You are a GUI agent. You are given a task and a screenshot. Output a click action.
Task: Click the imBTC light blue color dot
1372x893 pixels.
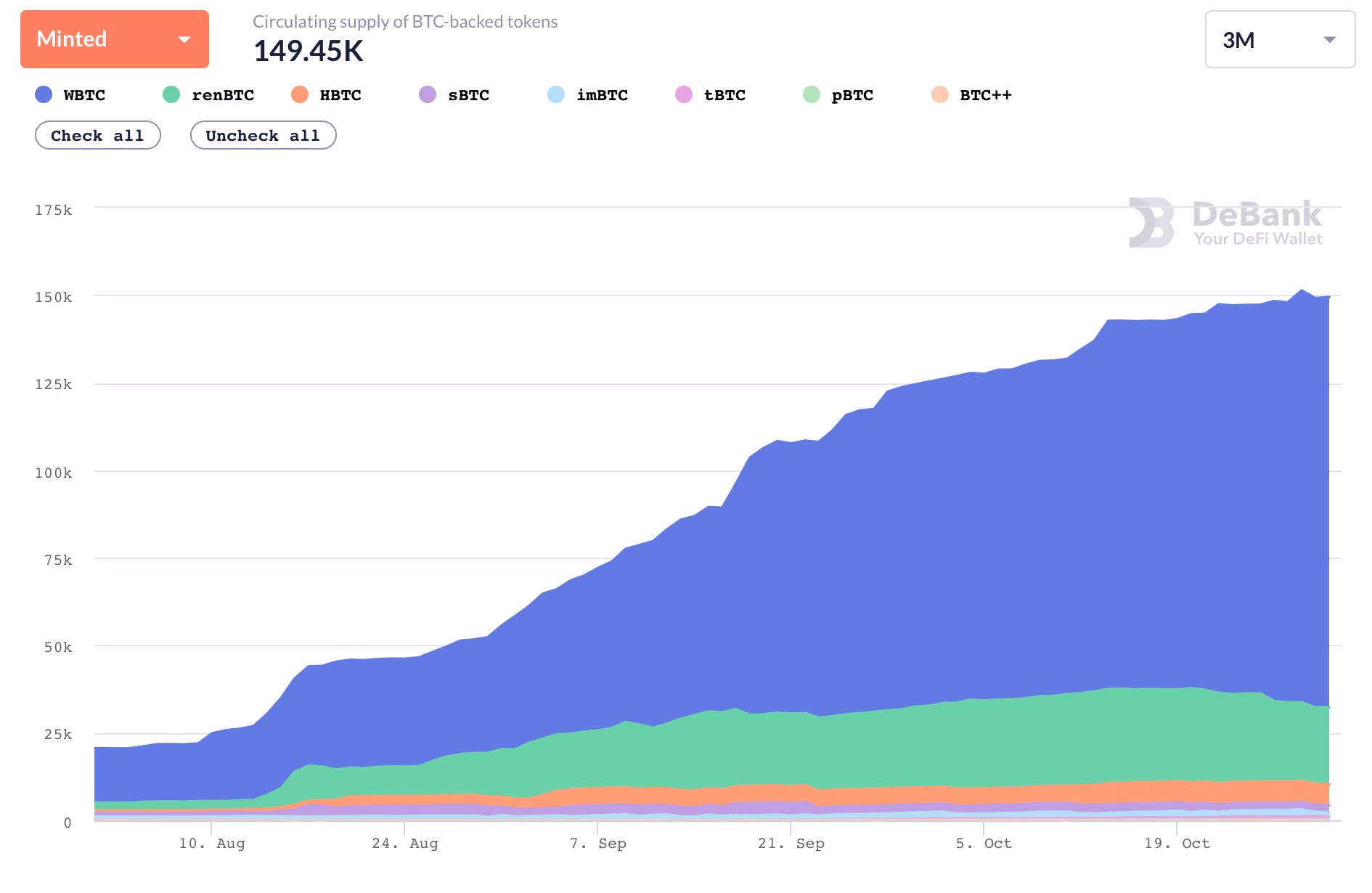tap(556, 94)
